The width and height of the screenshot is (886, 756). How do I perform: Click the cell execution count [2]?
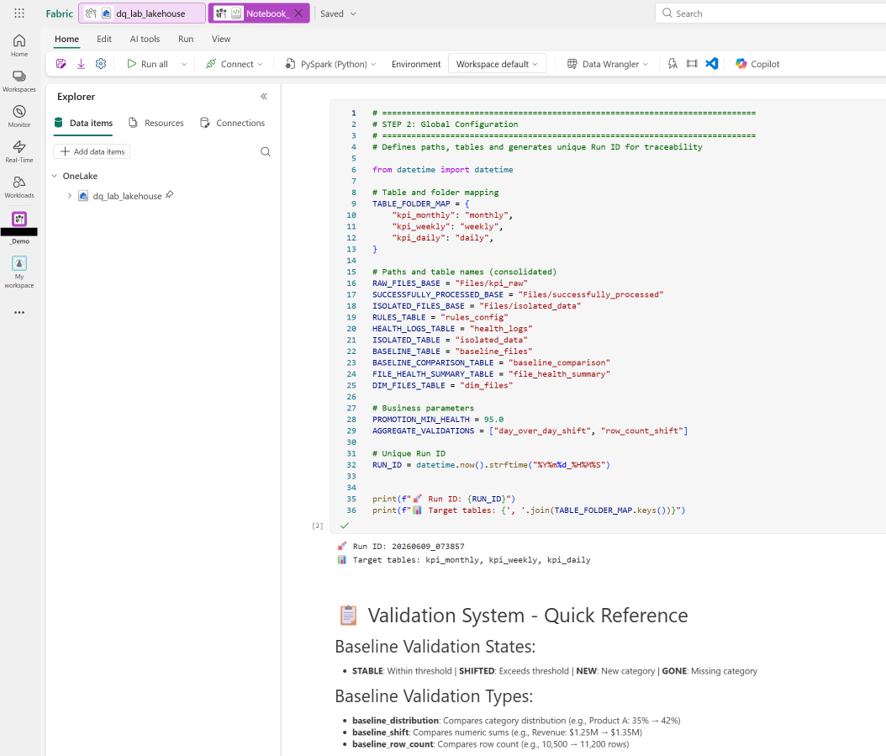(318, 526)
